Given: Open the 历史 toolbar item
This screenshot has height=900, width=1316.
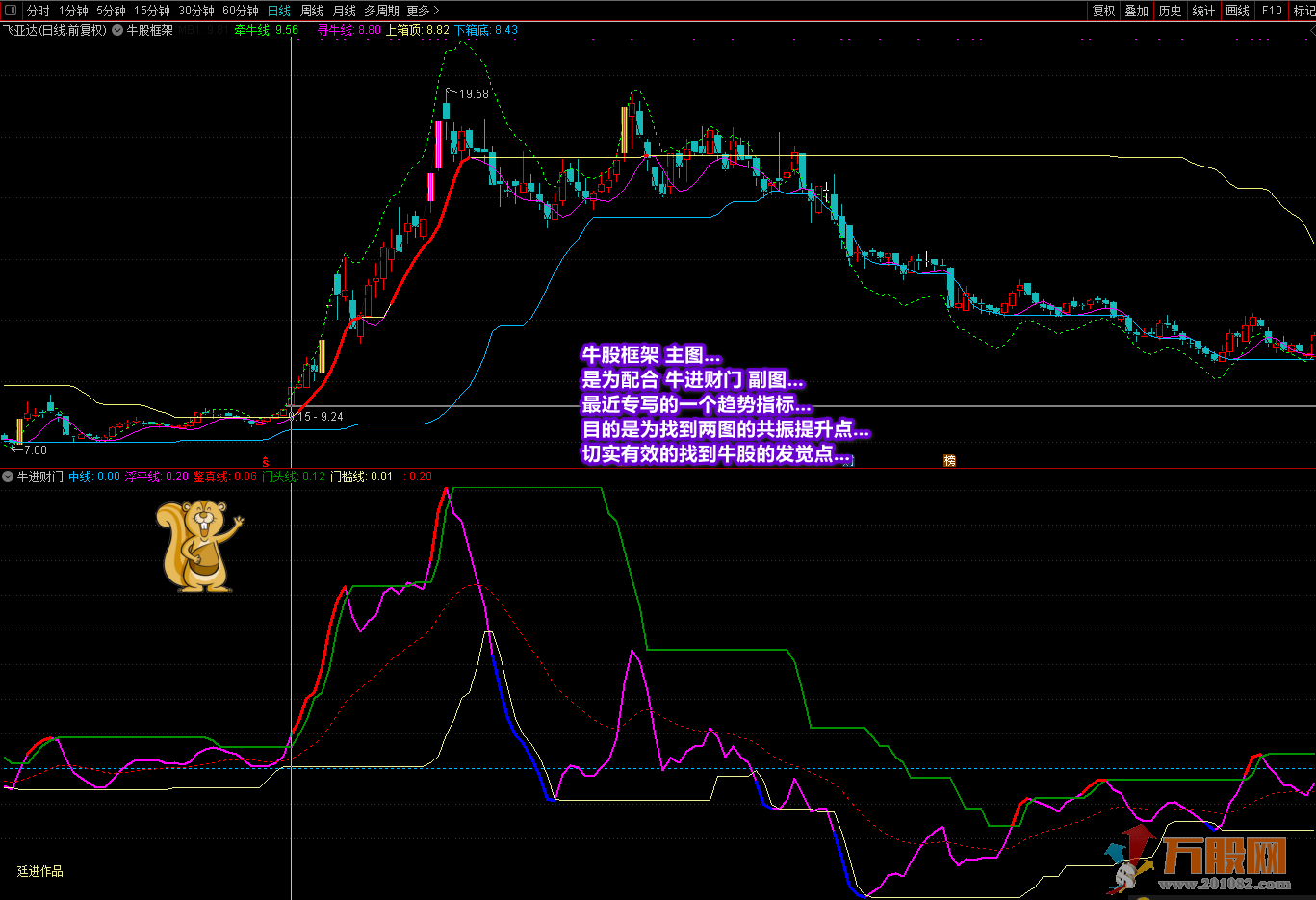Looking at the screenshot, I should (1171, 11).
